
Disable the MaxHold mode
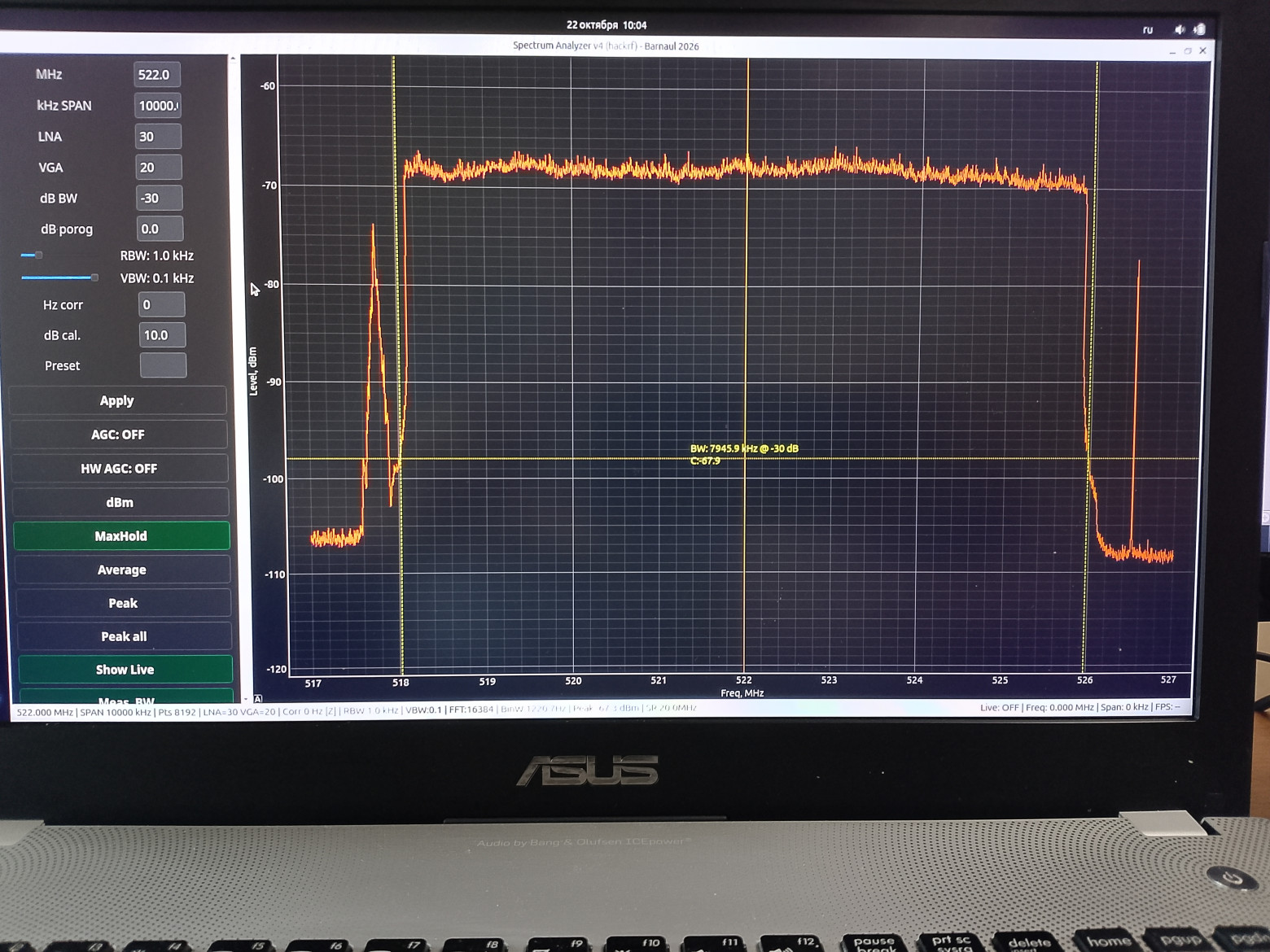tap(121, 536)
